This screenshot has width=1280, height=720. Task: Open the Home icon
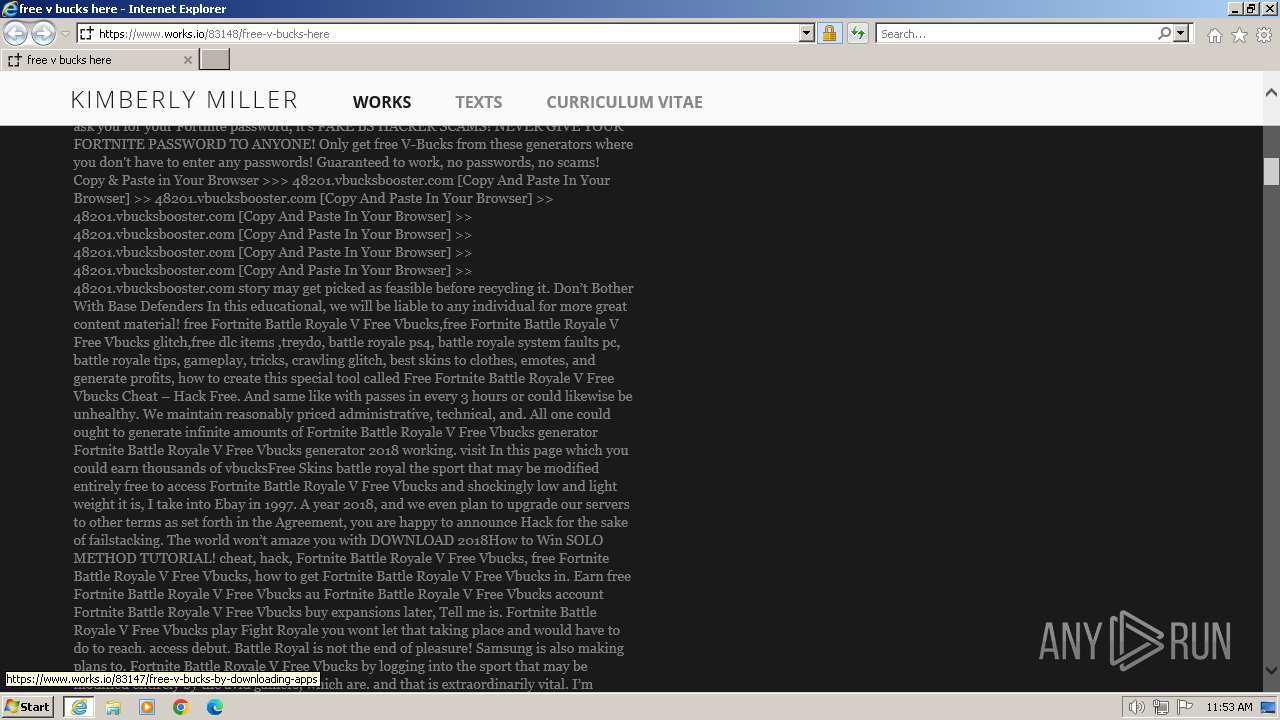pyautogui.click(x=1214, y=35)
